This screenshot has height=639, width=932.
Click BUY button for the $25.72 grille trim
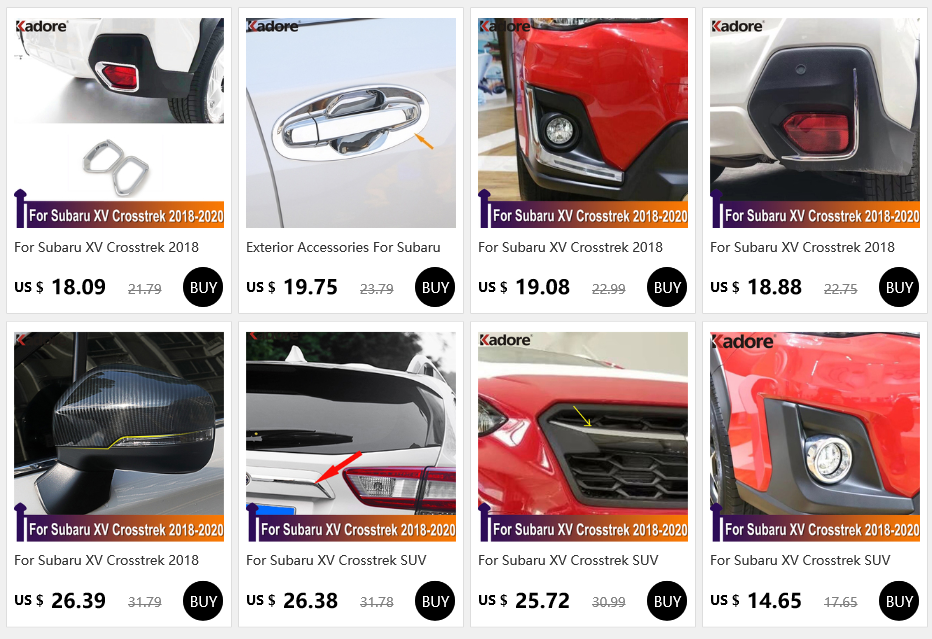coord(667,601)
